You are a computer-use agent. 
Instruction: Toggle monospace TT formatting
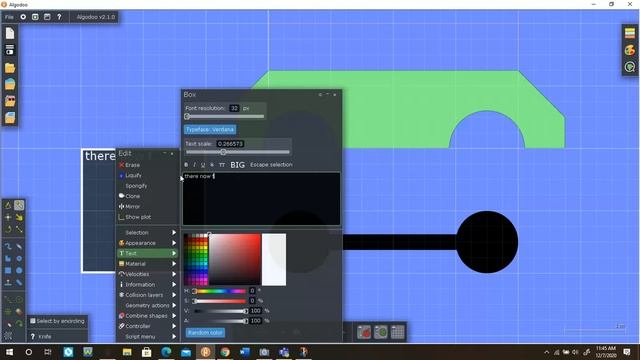[222, 165]
